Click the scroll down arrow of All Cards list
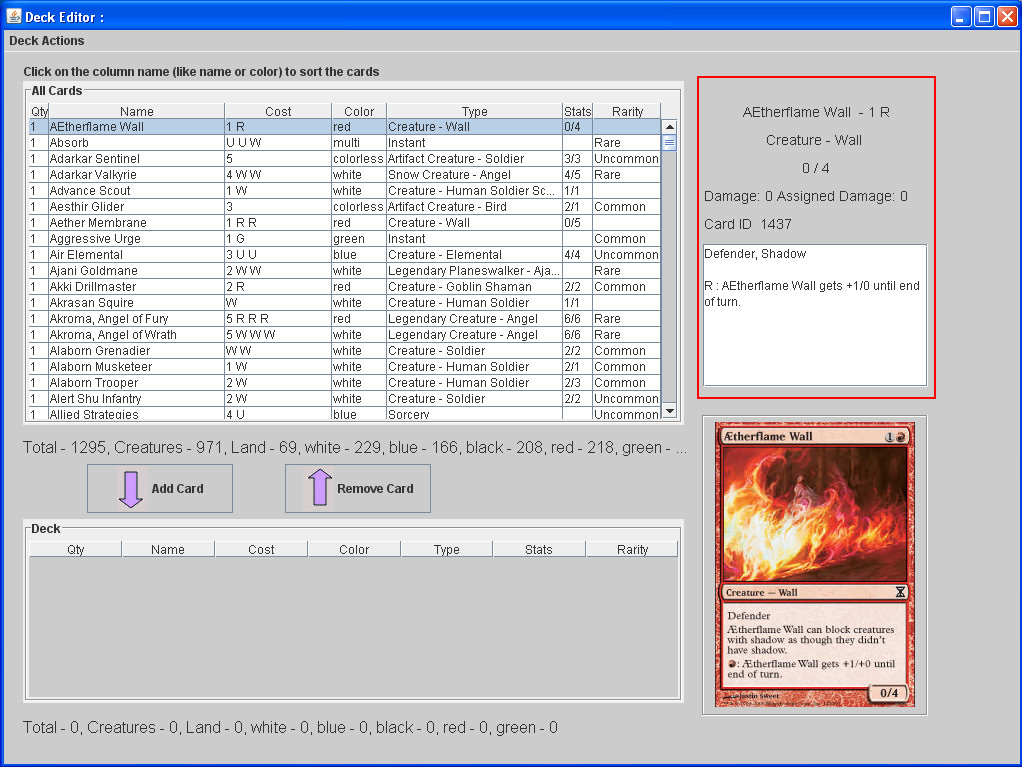Image resolution: width=1022 pixels, height=767 pixels. point(669,411)
